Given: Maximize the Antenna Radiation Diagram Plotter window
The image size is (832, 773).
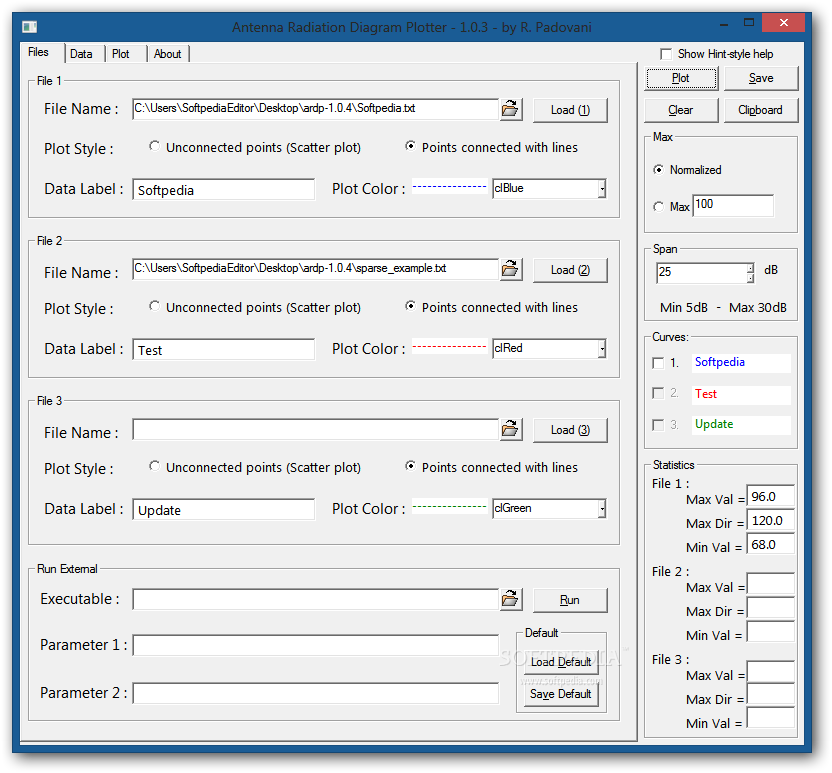Looking at the screenshot, I should pyautogui.click(x=749, y=23).
